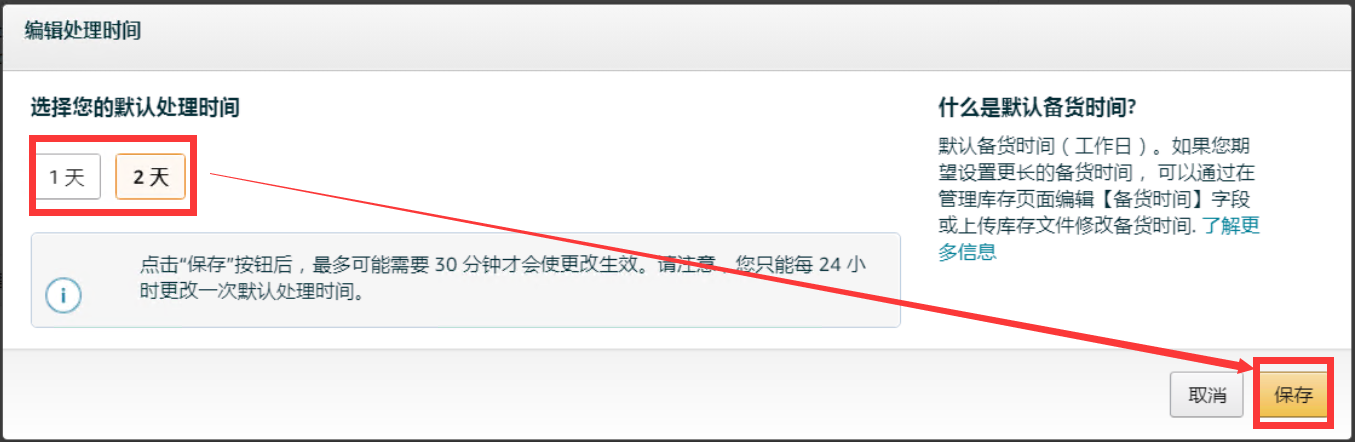Screen dimensions: 1355x442
Task: Click the info circle icon in notice box
Action: click(63, 296)
